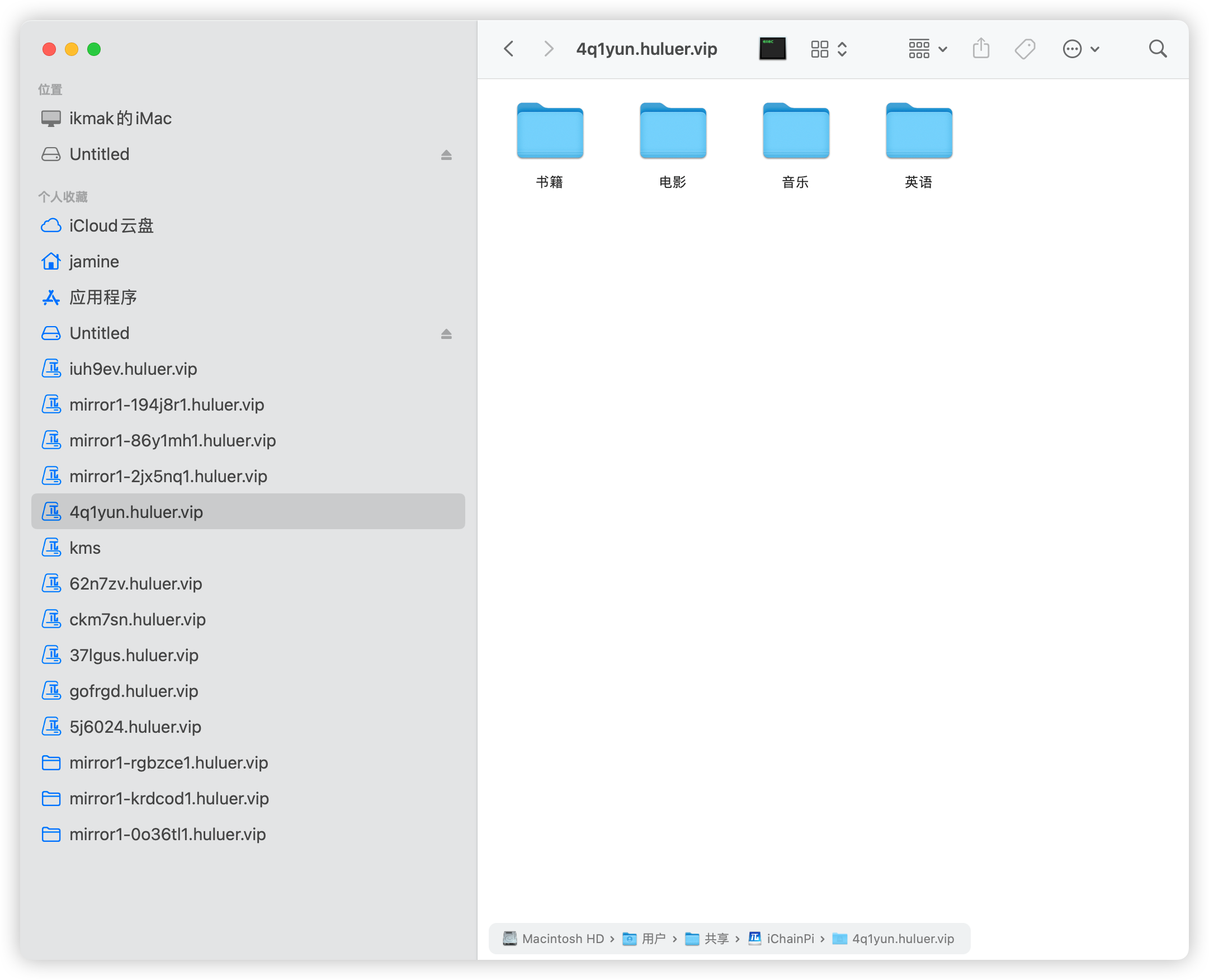Open Untitled volume in 位置 section
1209x980 pixels.
click(x=248, y=154)
